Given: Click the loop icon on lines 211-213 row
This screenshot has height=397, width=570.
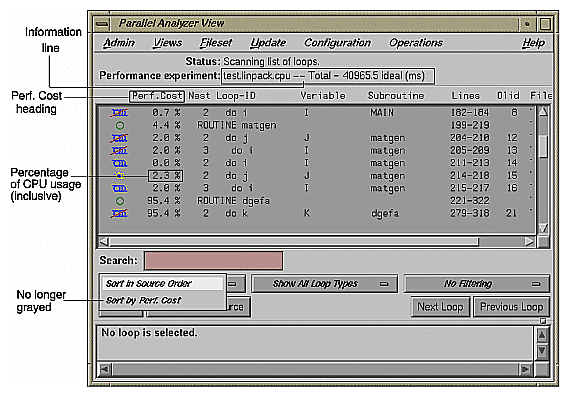Looking at the screenshot, I should [119, 163].
